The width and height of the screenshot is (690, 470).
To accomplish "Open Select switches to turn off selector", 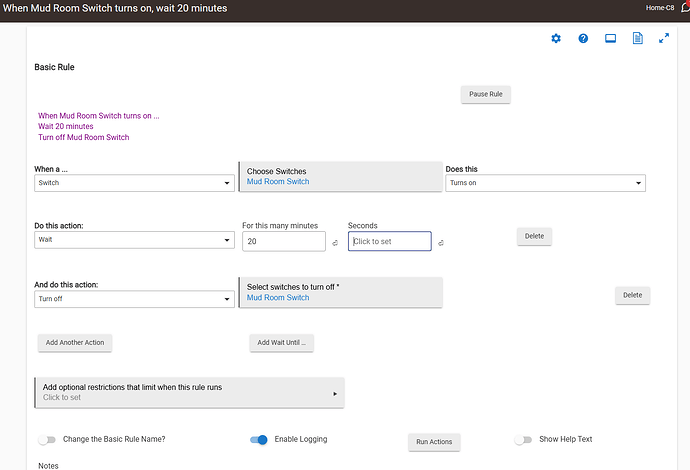I will coord(341,292).
